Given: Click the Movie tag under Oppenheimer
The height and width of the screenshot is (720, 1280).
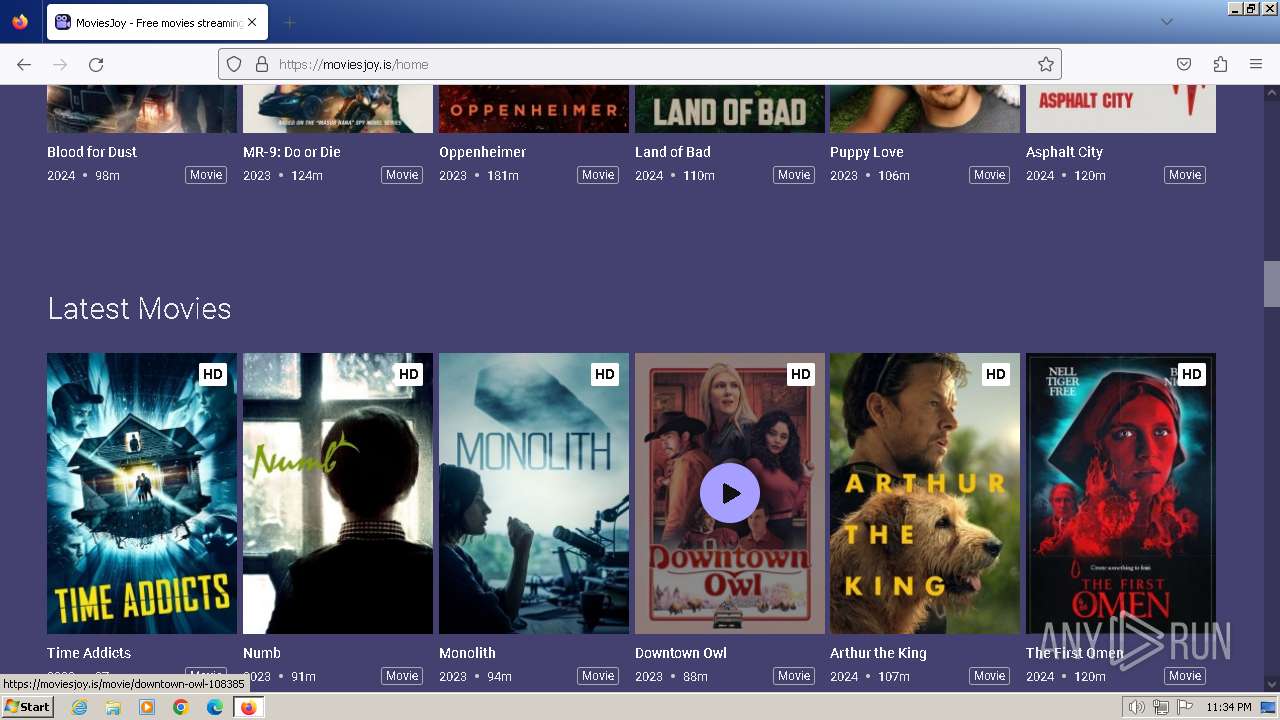Looking at the screenshot, I should 598,175.
